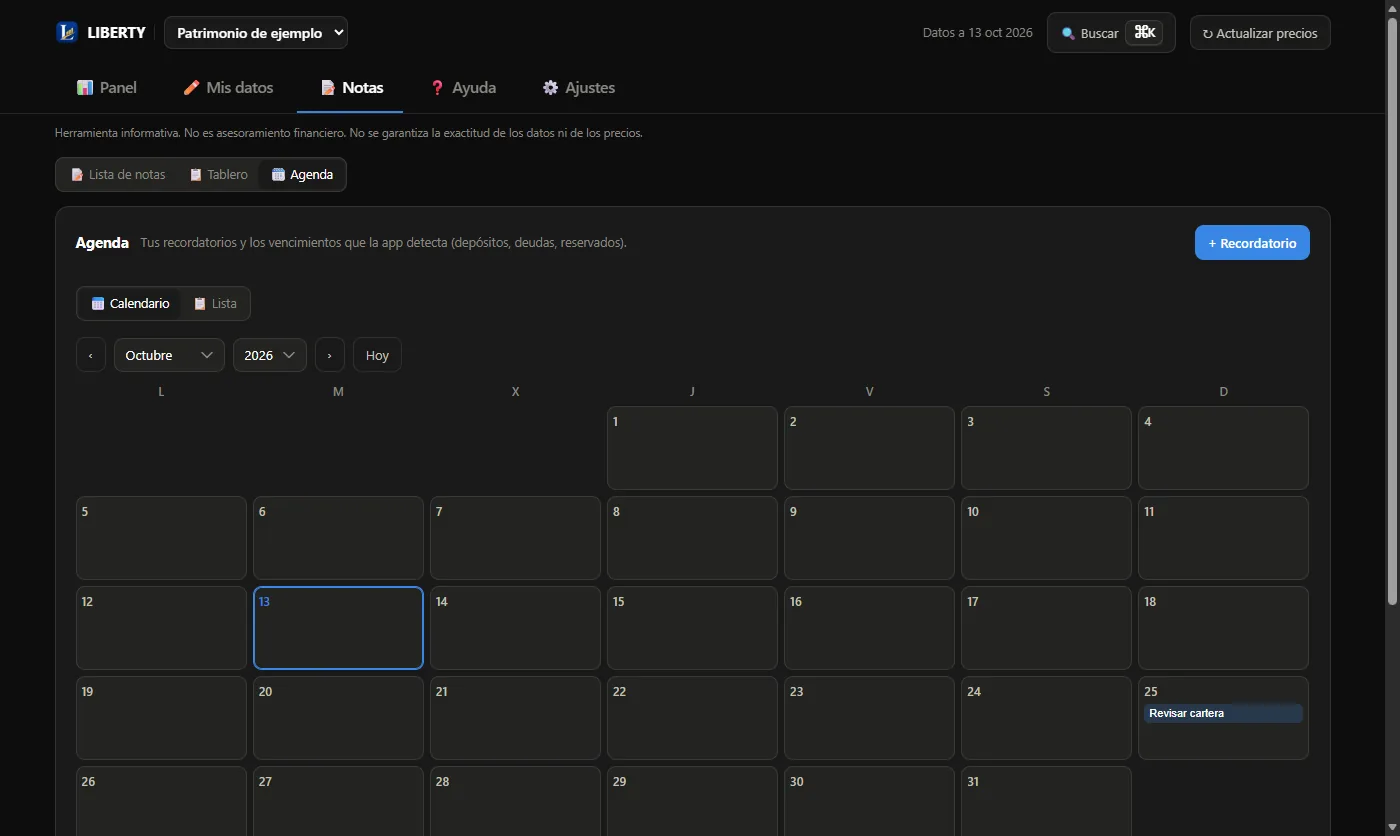Screen dimensions: 1400x836
Task: Click the Ajustes gear icon
Action: coord(551,87)
